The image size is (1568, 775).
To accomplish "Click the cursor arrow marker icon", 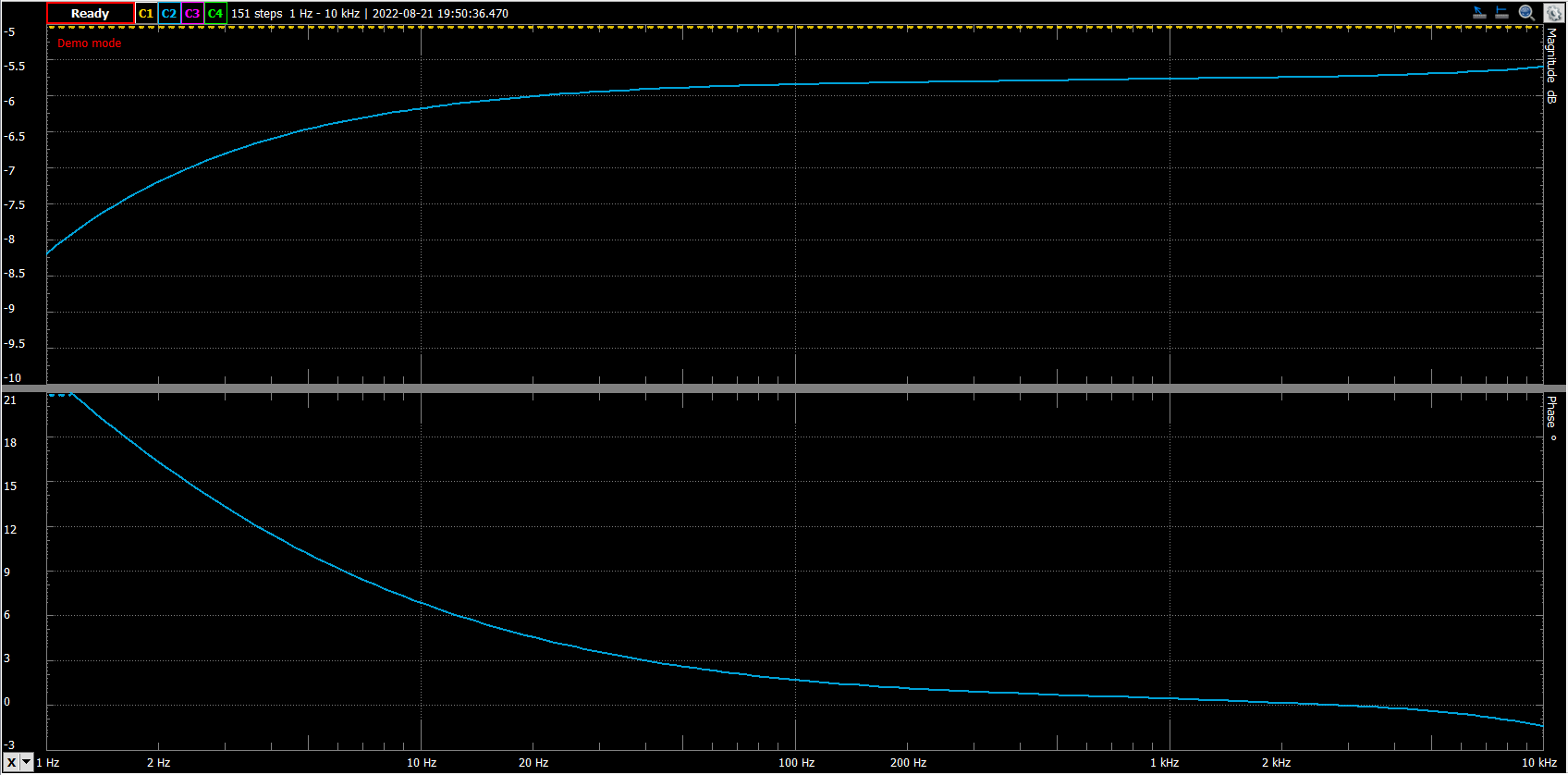I will [1479, 13].
